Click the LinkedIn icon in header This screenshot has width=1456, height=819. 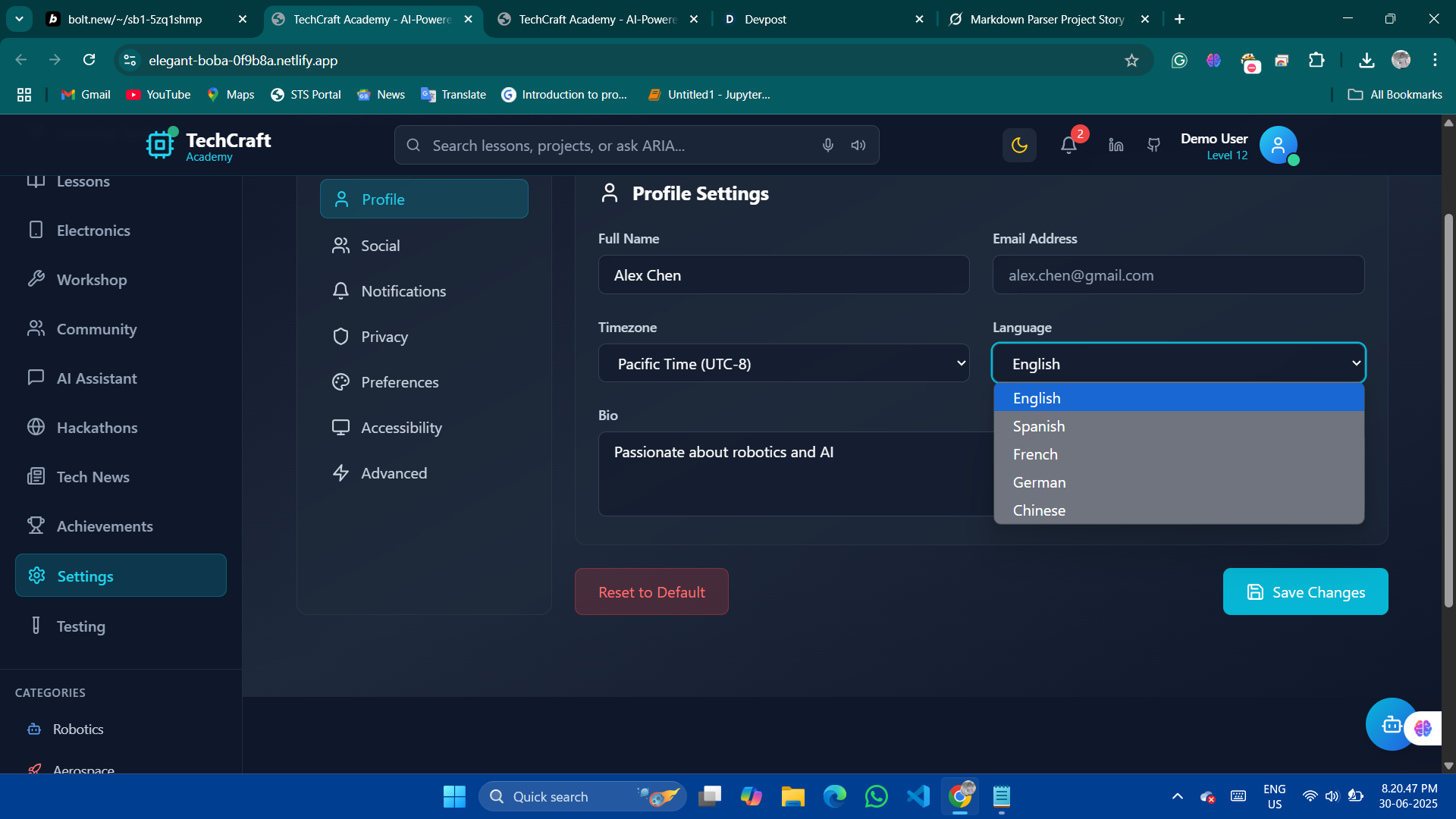coord(1116,146)
